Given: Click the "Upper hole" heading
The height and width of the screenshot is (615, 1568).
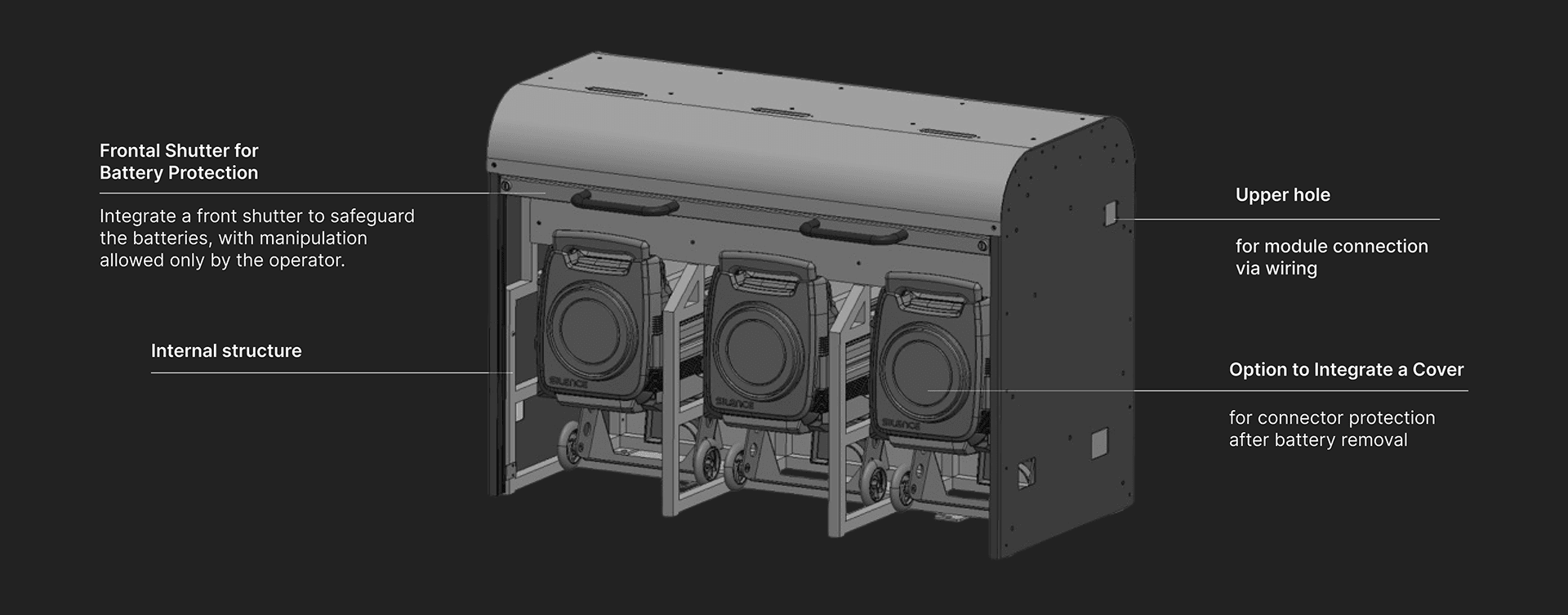Looking at the screenshot, I should point(1282,195).
